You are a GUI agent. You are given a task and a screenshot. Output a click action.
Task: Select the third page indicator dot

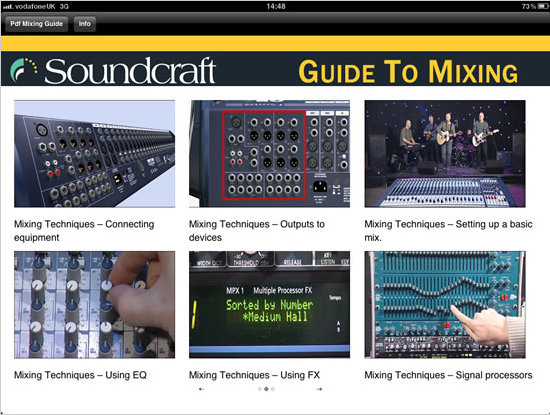coord(273,389)
